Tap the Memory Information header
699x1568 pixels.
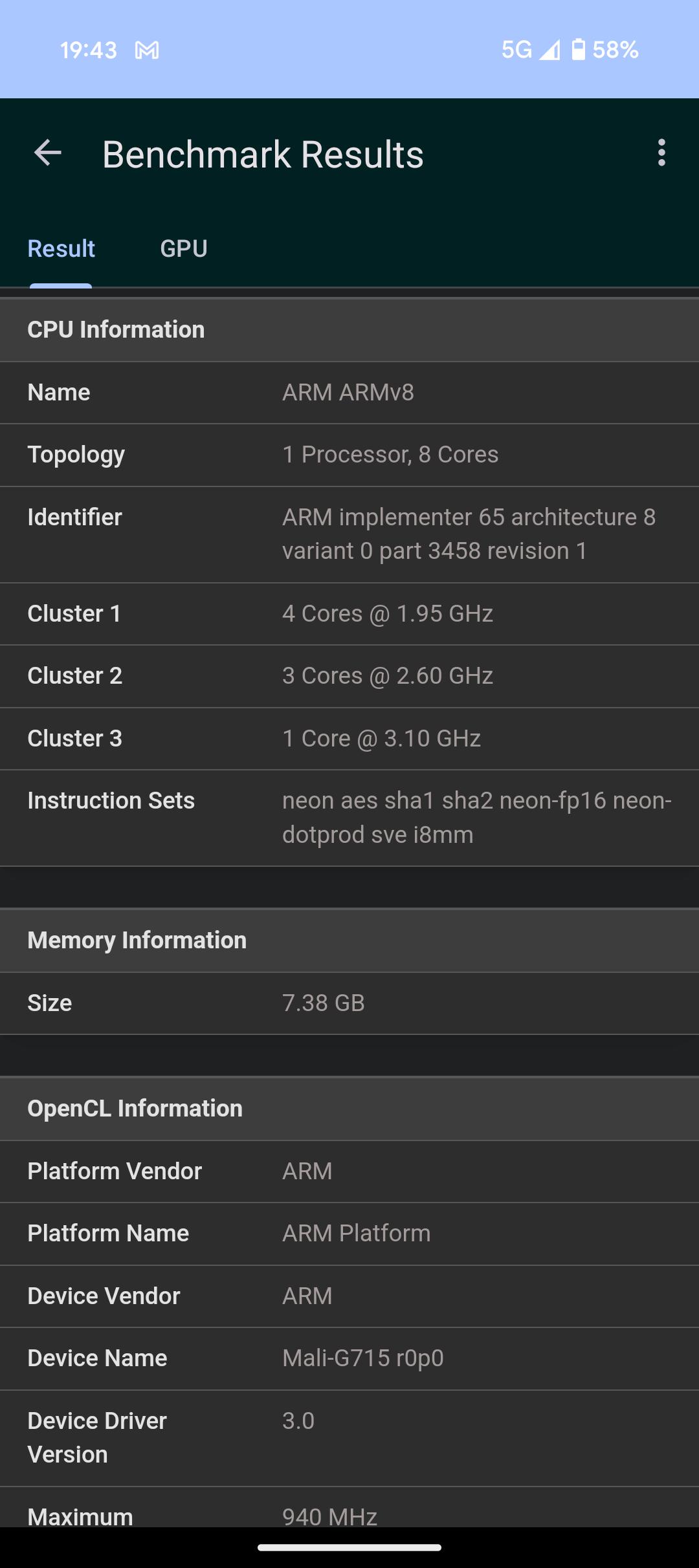pos(137,941)
